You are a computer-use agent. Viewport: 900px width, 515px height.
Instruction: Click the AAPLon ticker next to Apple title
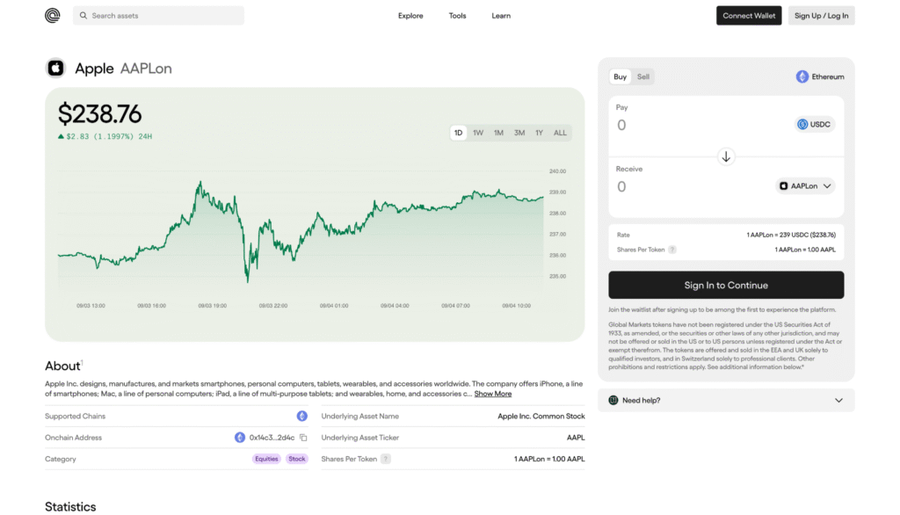pos(146,68)
